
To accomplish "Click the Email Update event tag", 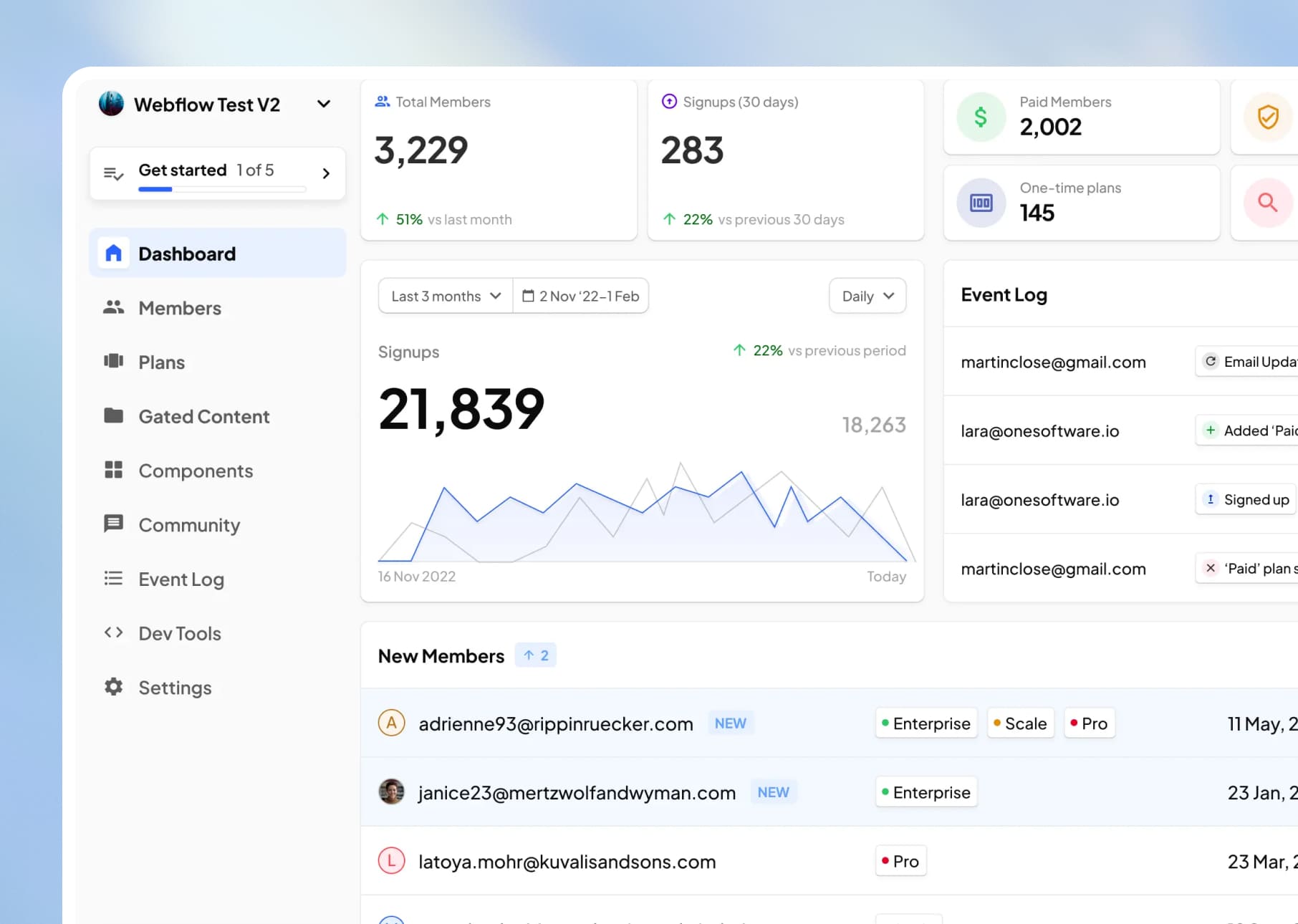I will coord(1247,362).
